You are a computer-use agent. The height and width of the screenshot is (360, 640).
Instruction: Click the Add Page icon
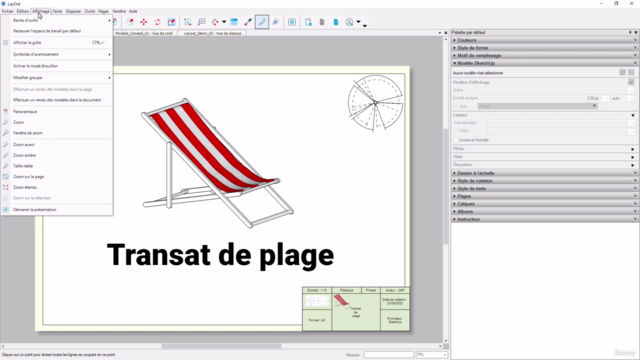(x=308, y=22)
